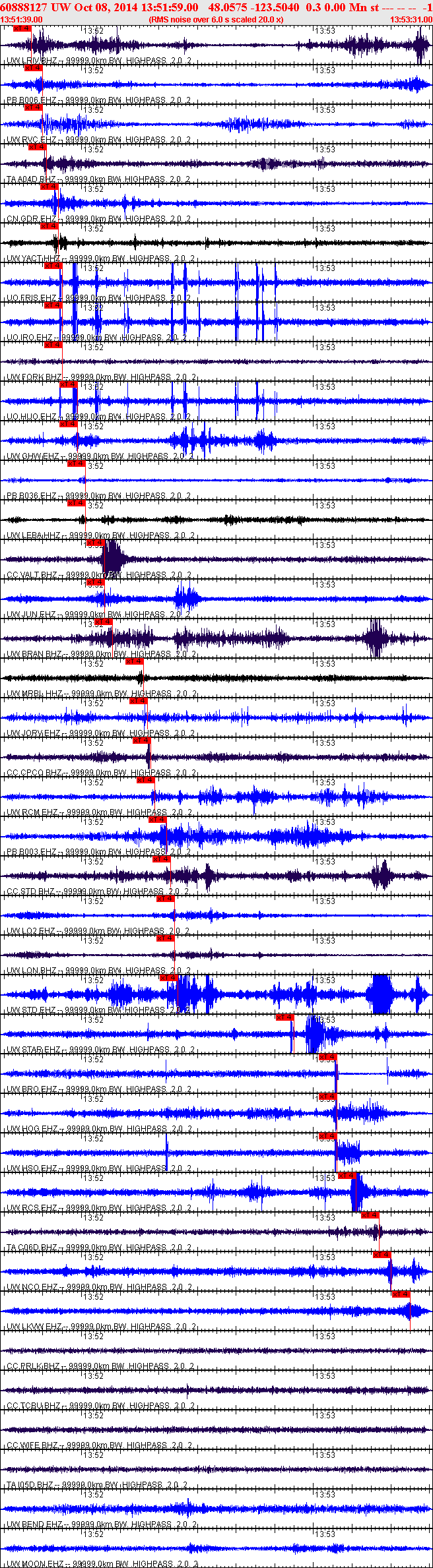
Task: Click the red pick marker on PB.B006.EHZ trace
Action: pos(34,68)
